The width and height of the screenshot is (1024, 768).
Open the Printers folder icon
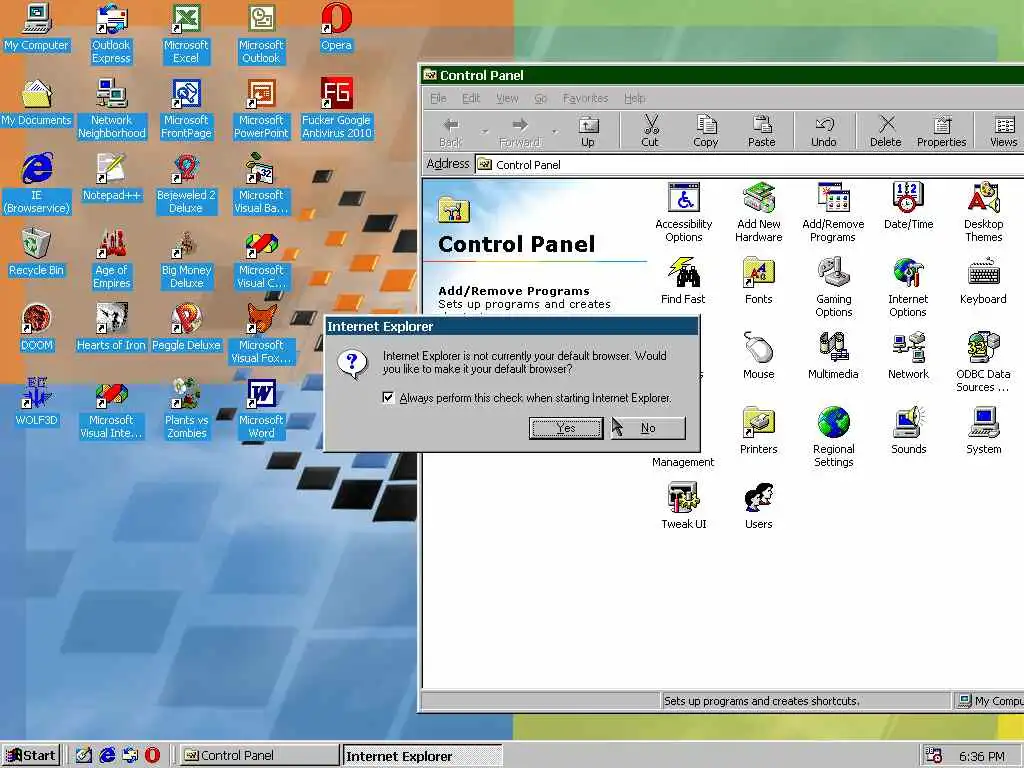pyautogui.click(x=758, y=431)
